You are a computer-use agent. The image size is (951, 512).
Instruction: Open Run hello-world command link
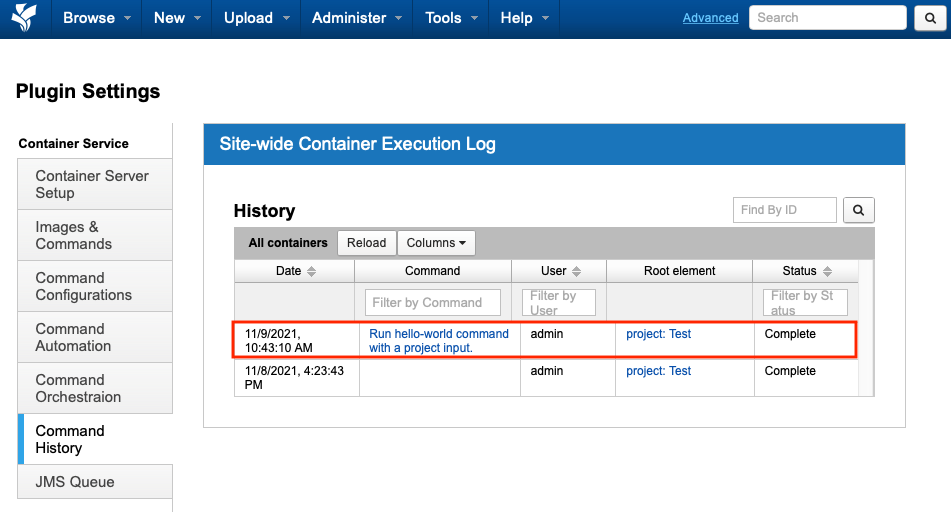pos(438,340)
